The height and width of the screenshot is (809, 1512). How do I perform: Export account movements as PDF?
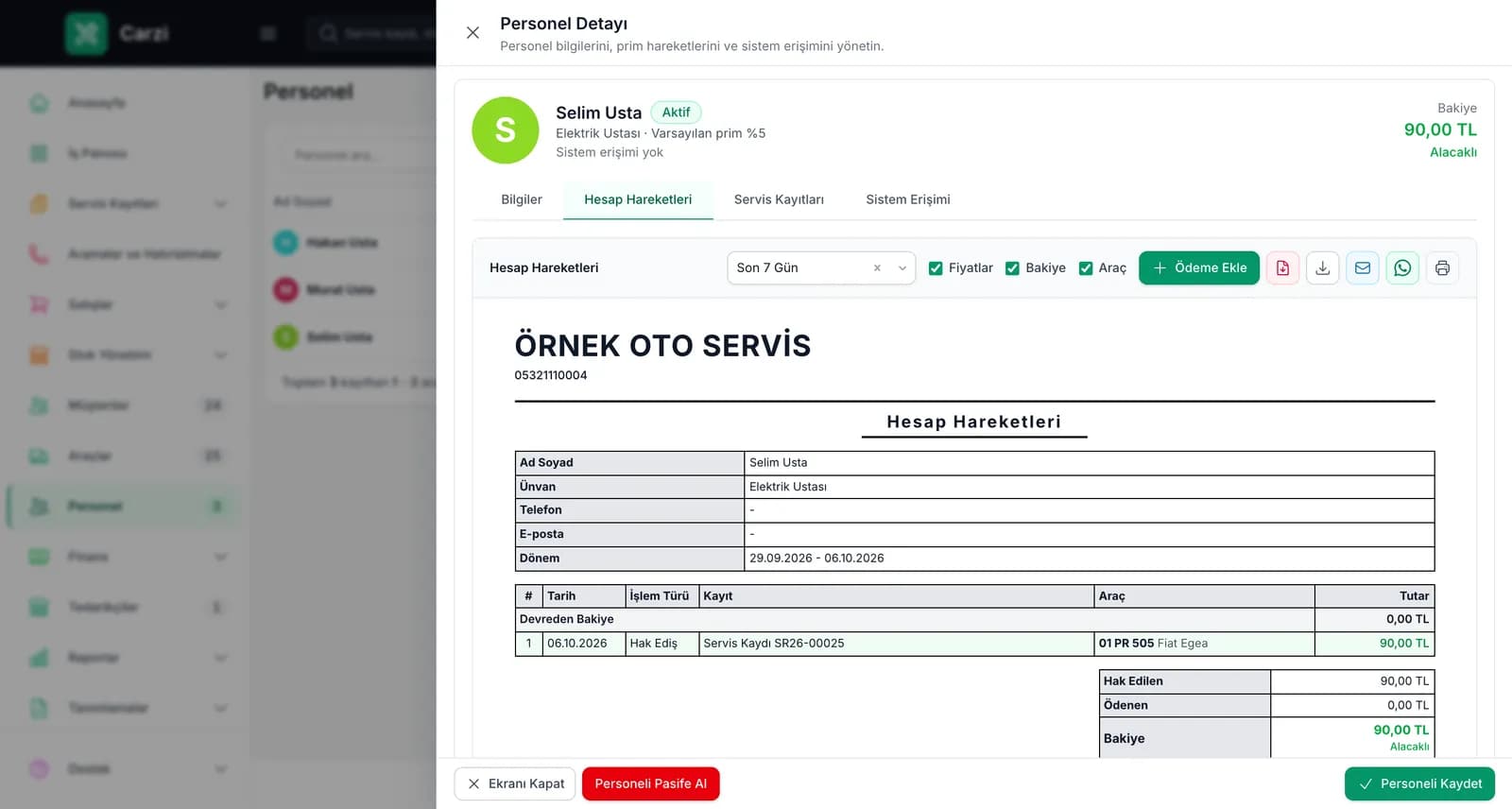(1282, 268)
